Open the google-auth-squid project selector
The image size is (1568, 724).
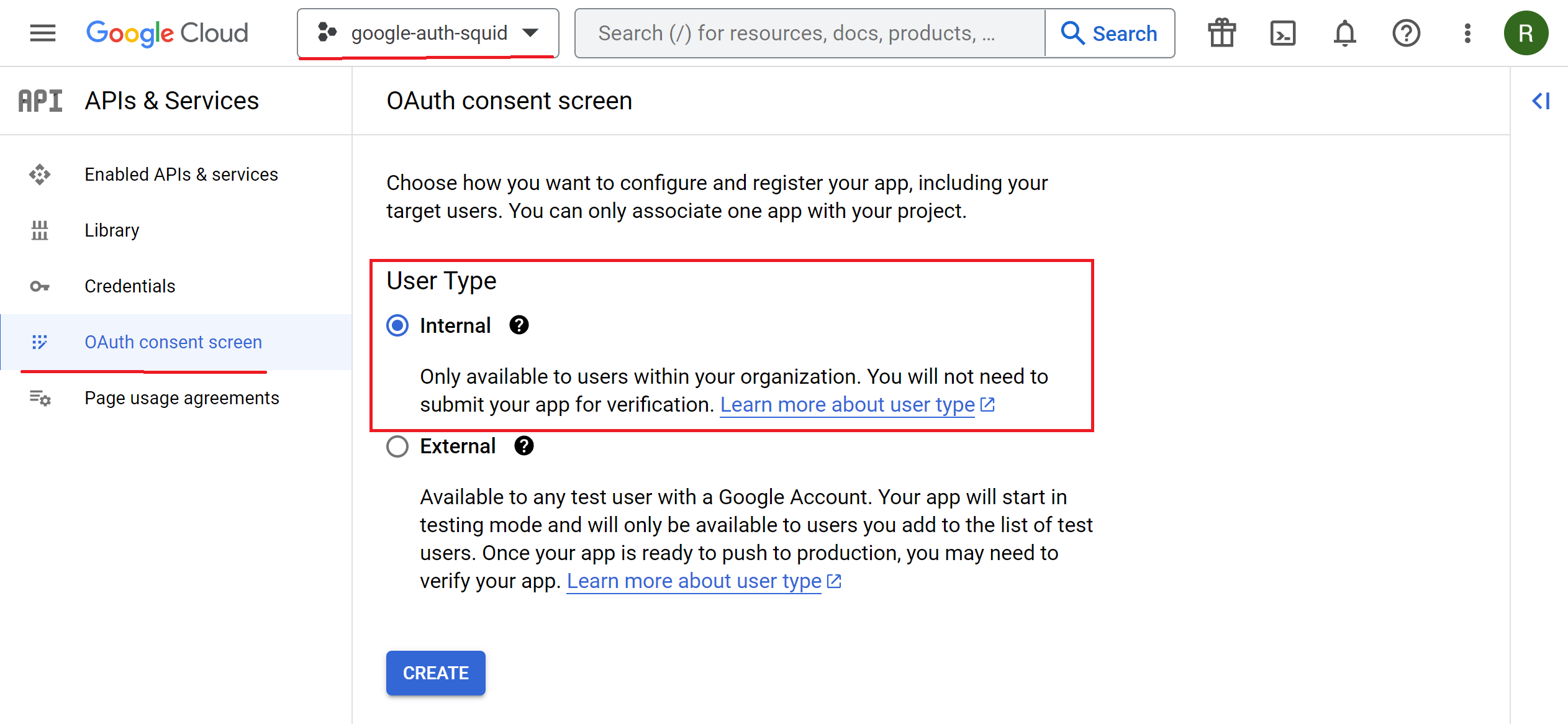[428, 33]
